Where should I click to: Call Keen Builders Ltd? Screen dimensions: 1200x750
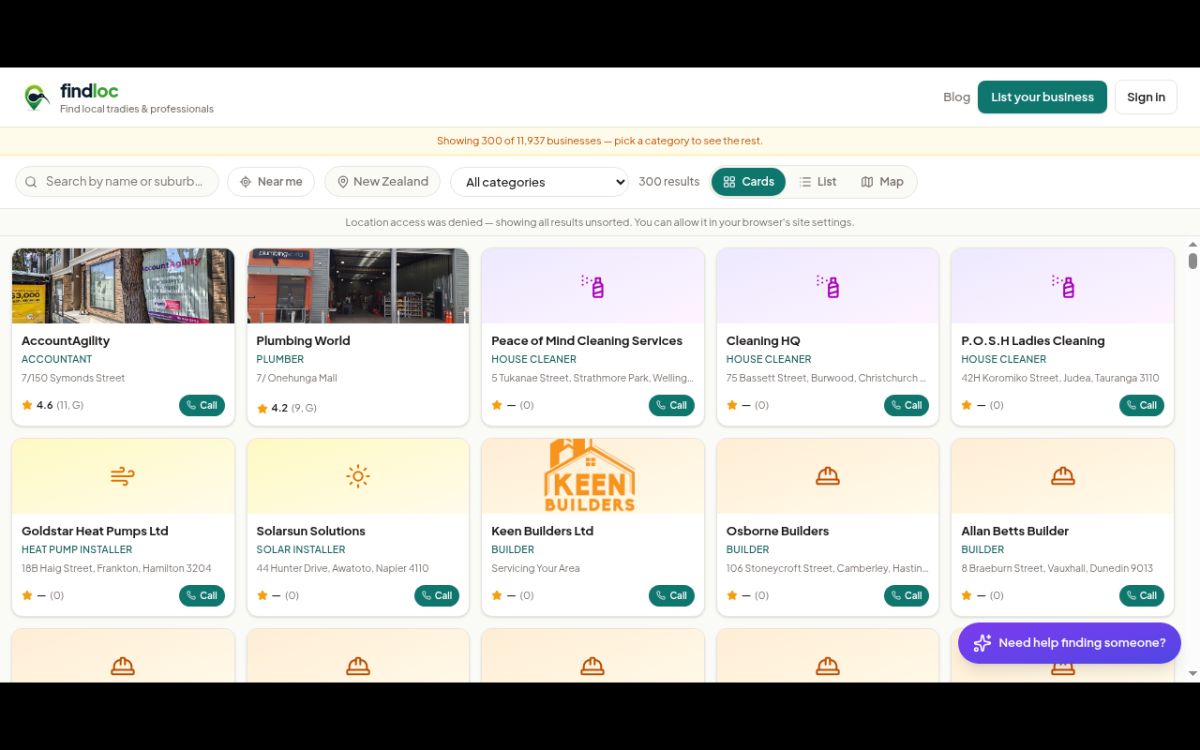click(672, 595)
